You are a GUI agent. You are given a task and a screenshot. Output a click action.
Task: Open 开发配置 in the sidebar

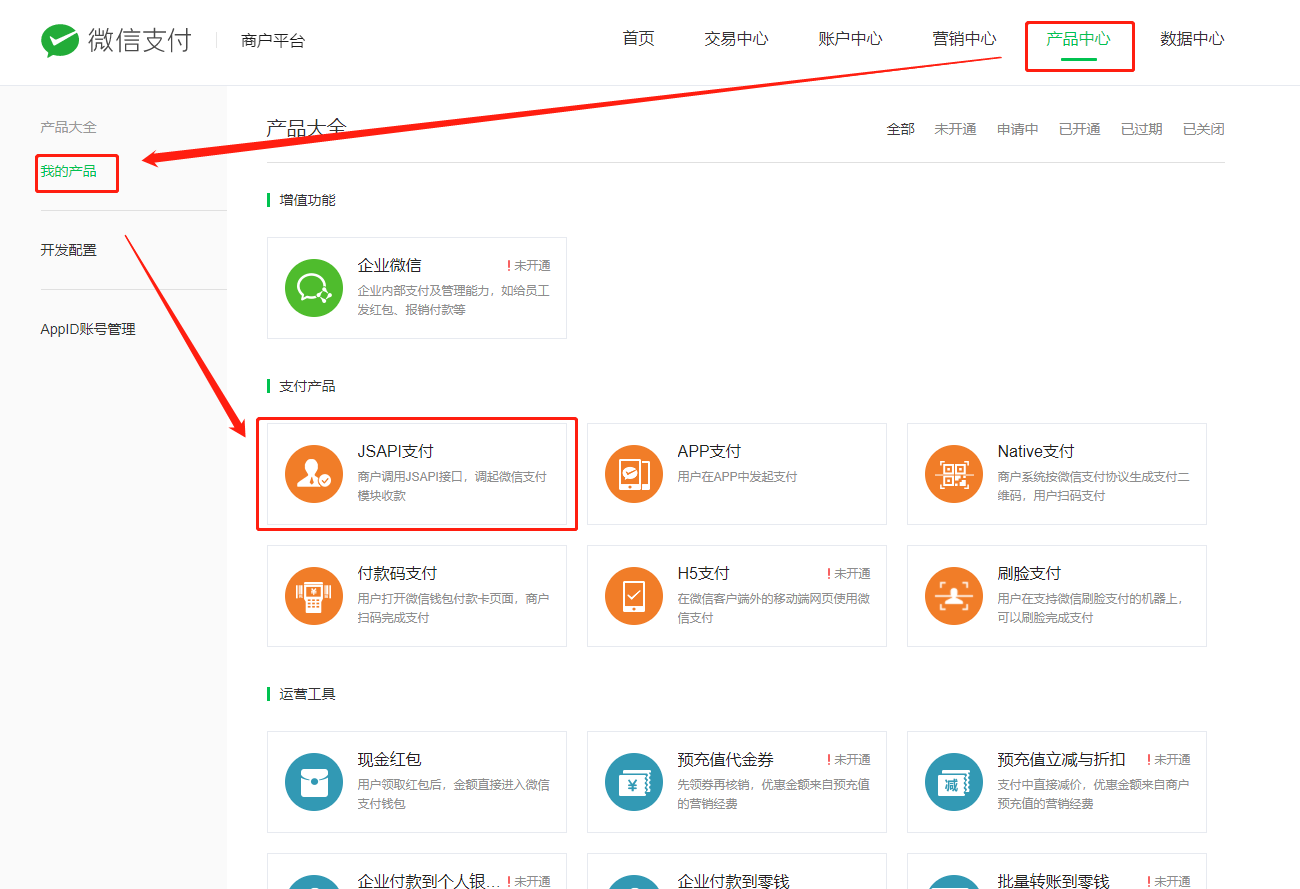point(68,250)
